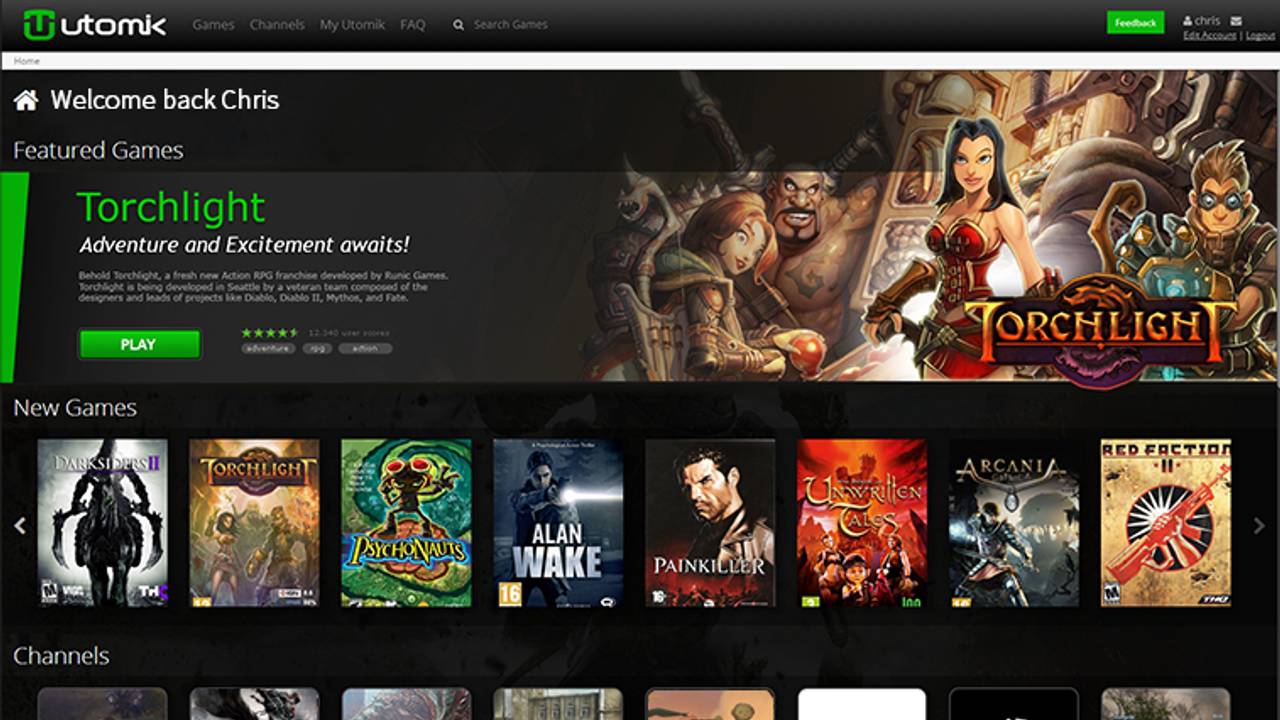This screenshot has height=720, width=1280.
Task: Click the Utomik logo icon
Action: (x=39, y=25)
